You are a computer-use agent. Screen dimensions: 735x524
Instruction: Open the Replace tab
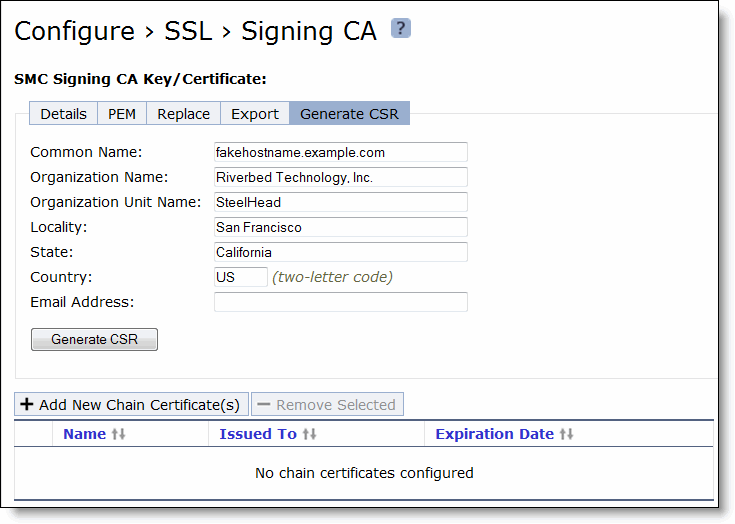[183, 113]
